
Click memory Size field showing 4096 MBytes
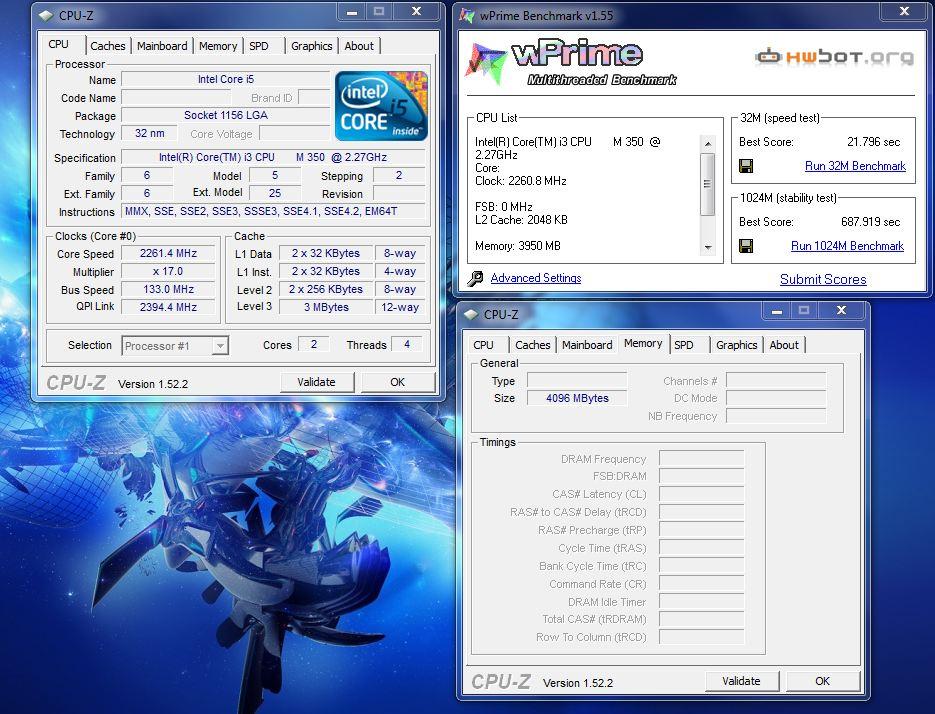tap(577, 398)
